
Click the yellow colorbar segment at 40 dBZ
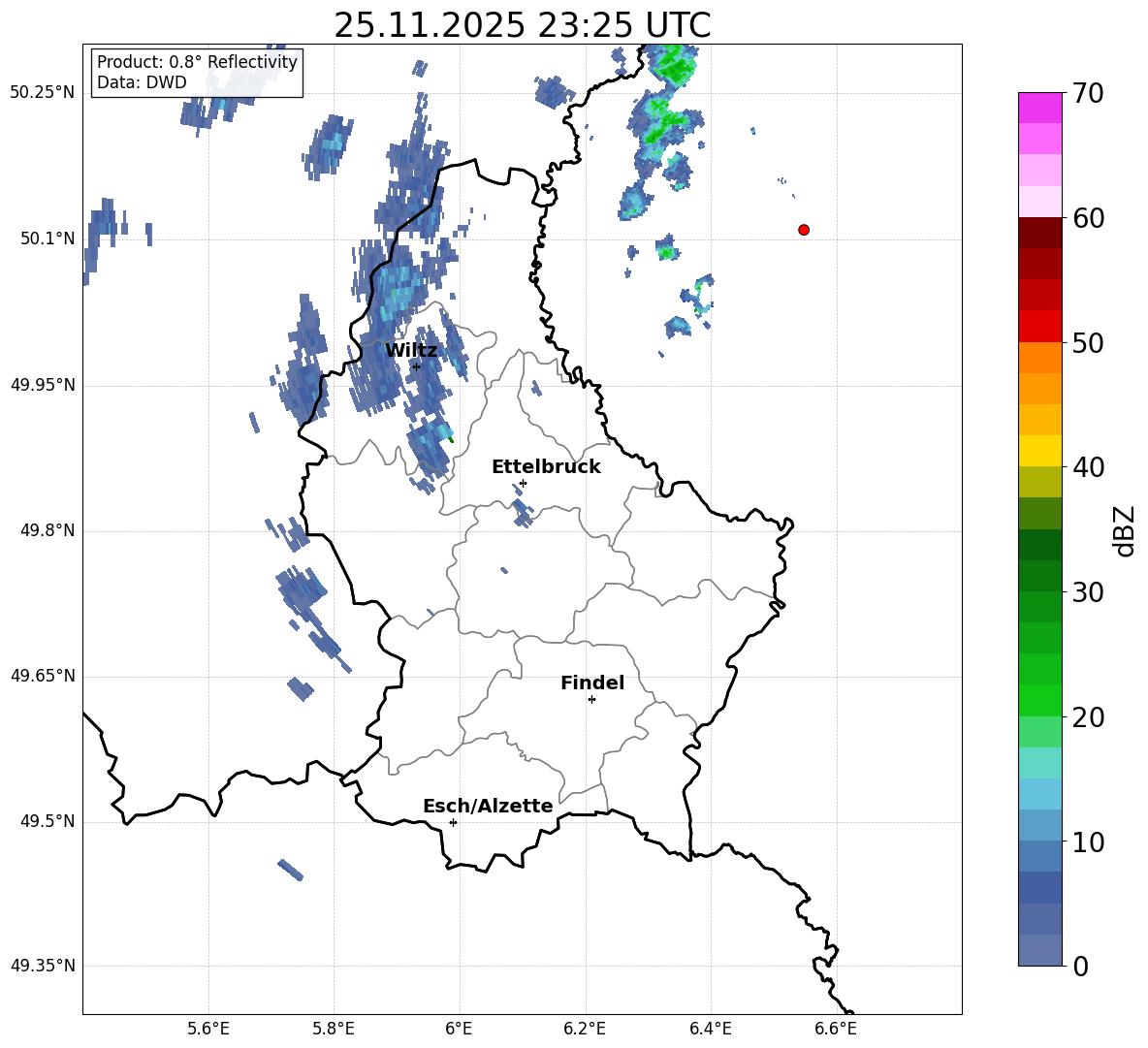(1040, 451)
